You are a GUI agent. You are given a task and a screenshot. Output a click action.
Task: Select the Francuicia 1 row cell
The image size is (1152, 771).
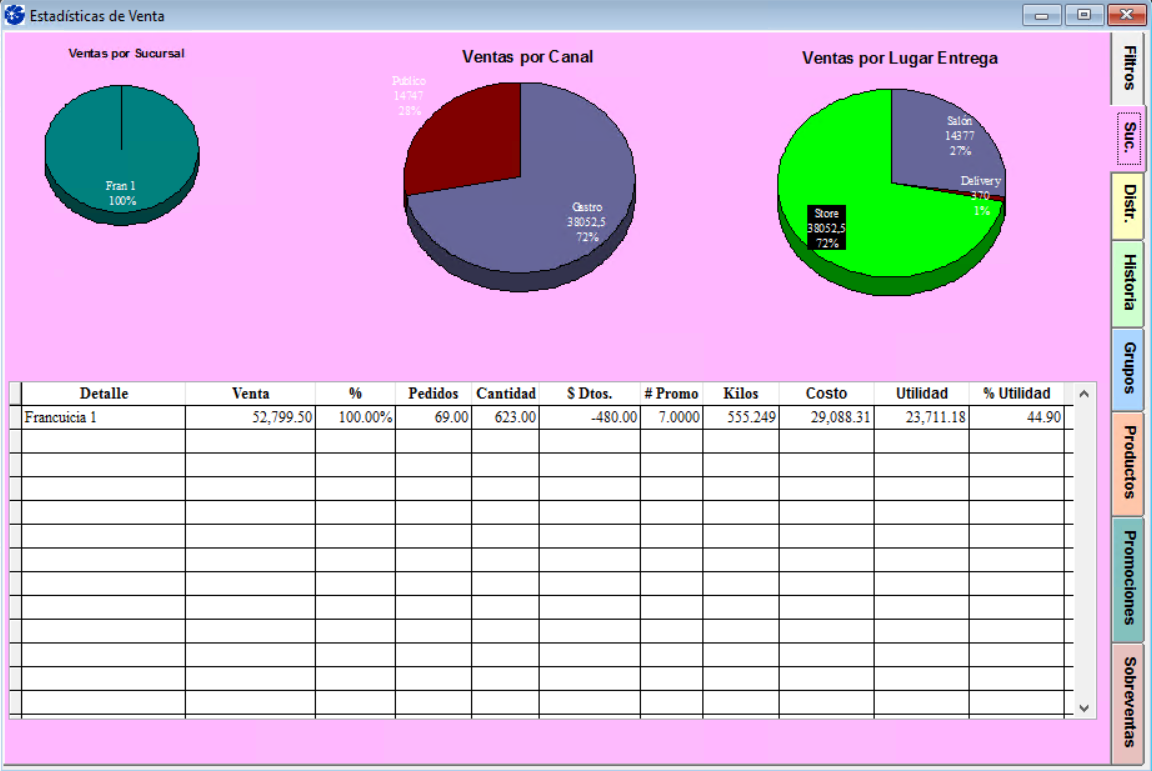tap(103, 417)
